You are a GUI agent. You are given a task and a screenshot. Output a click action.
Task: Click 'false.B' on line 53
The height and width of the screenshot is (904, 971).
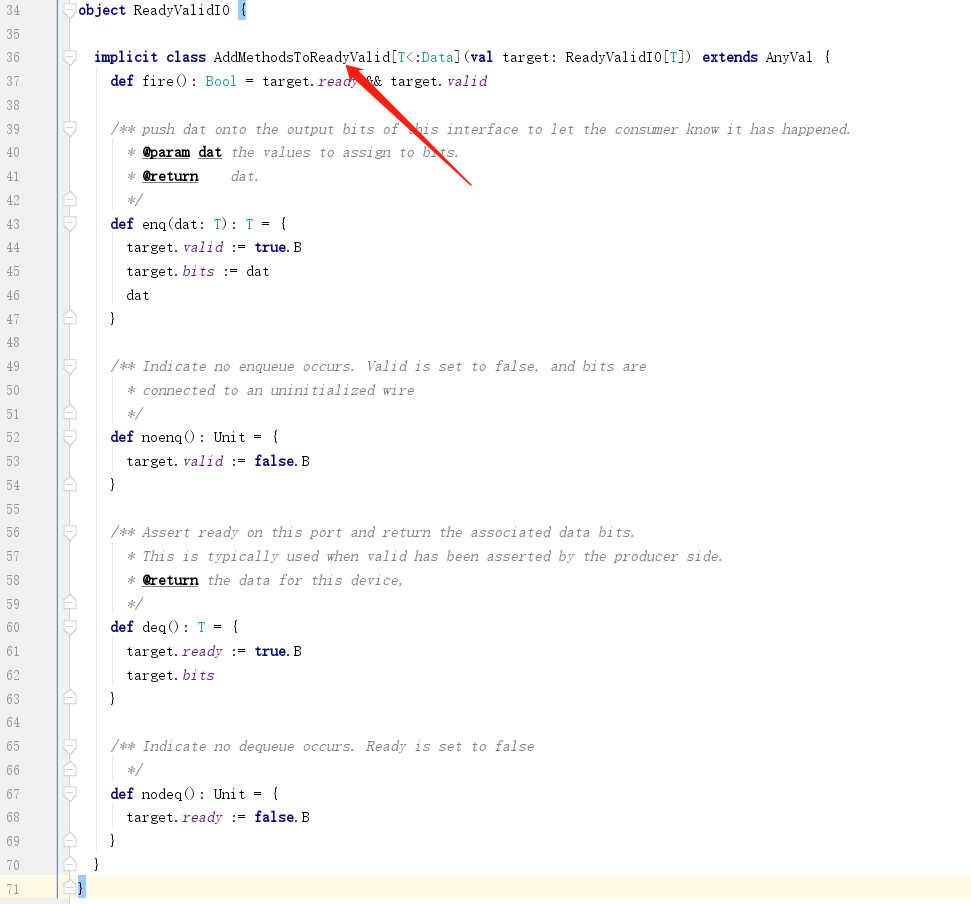[x=282, y=461]
